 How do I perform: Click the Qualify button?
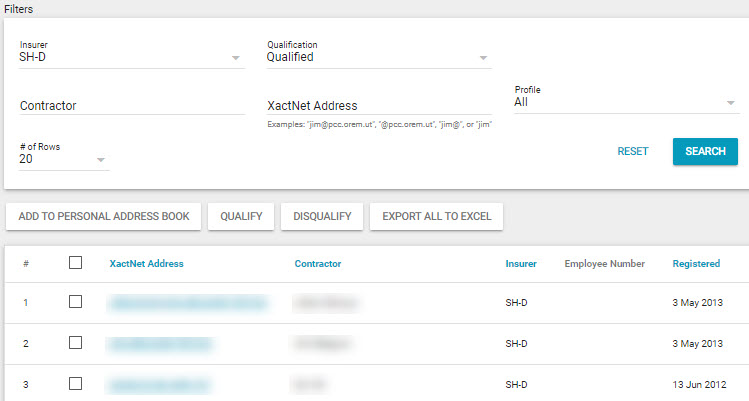[241, 216]
